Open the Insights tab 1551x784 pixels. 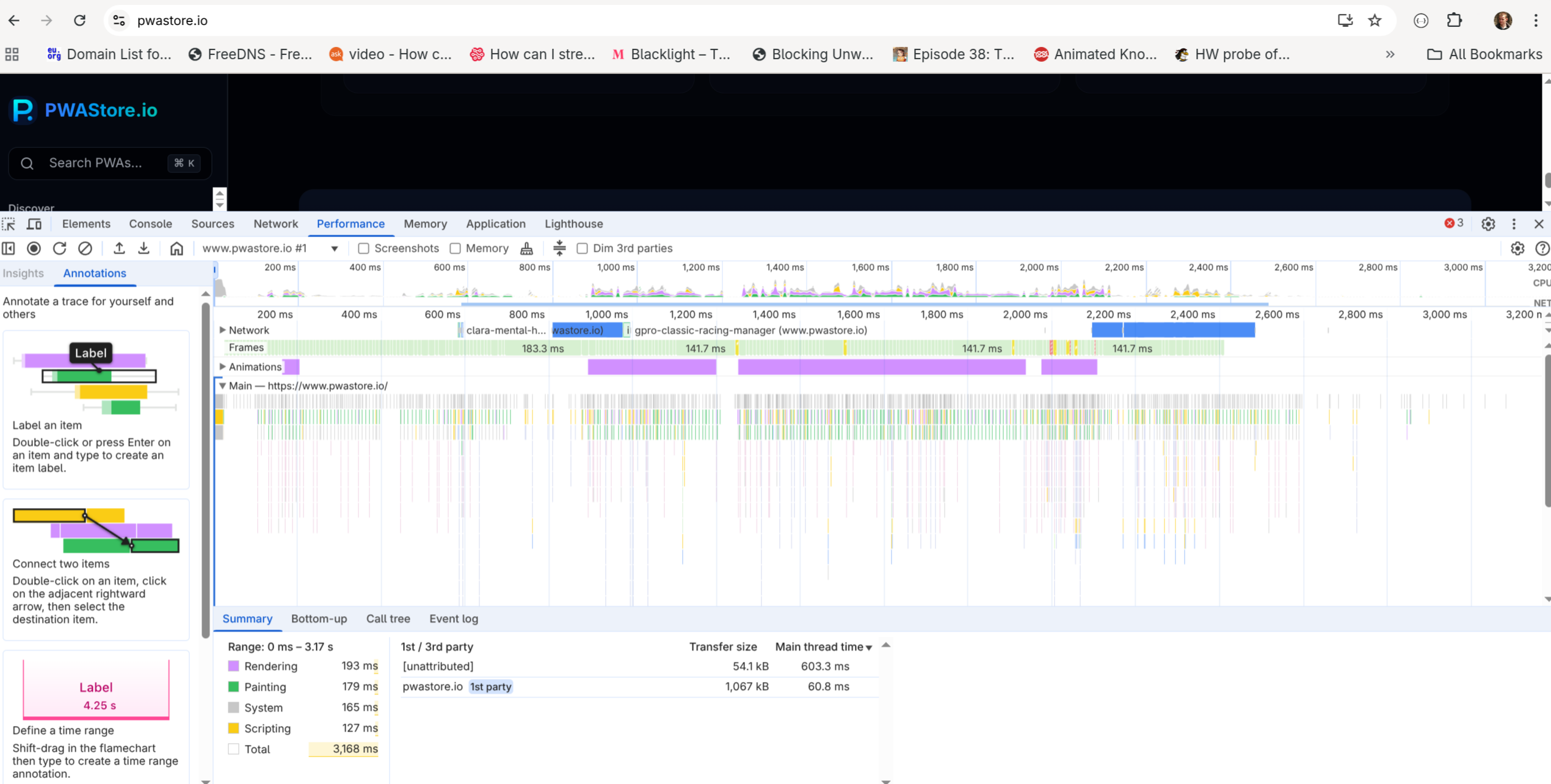pos(23,273)
